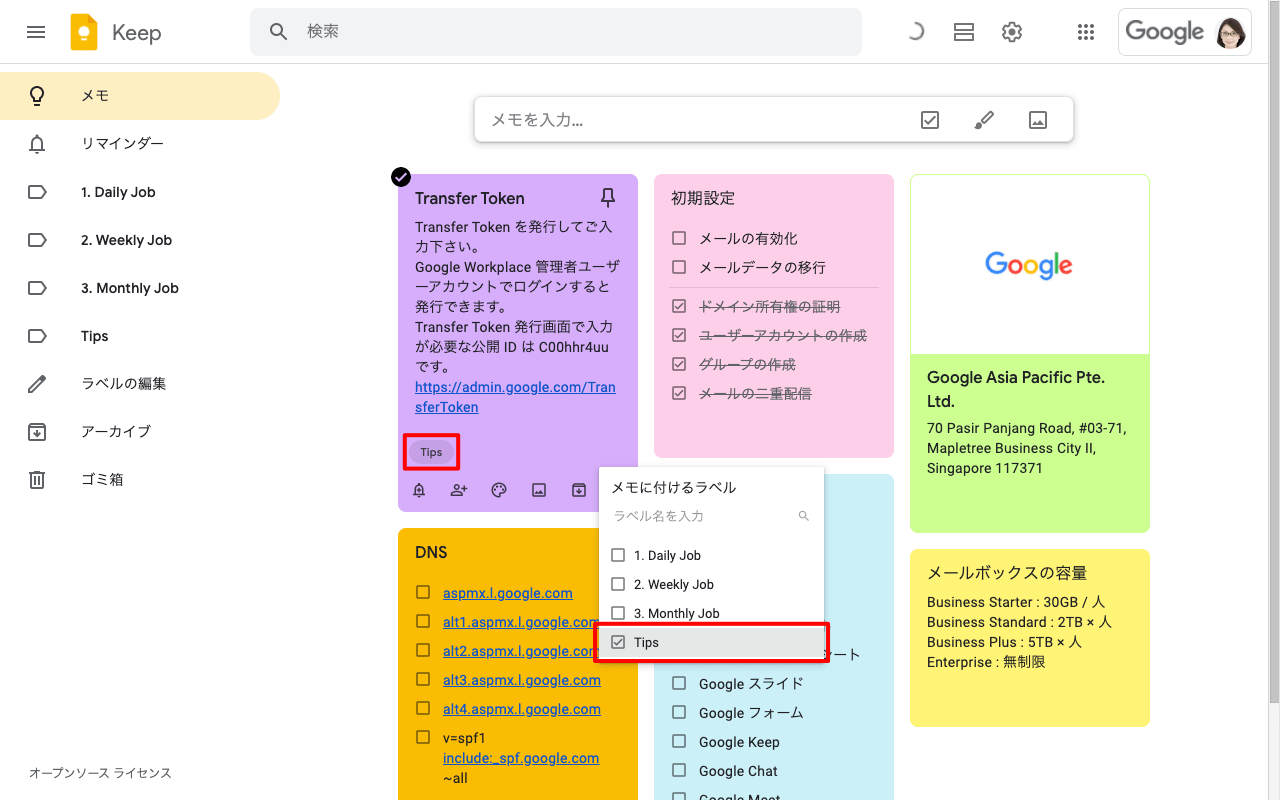1280x800 pixels.
Task: Click オープンソース ライセンス link
Action: click(x=100, y=773)
